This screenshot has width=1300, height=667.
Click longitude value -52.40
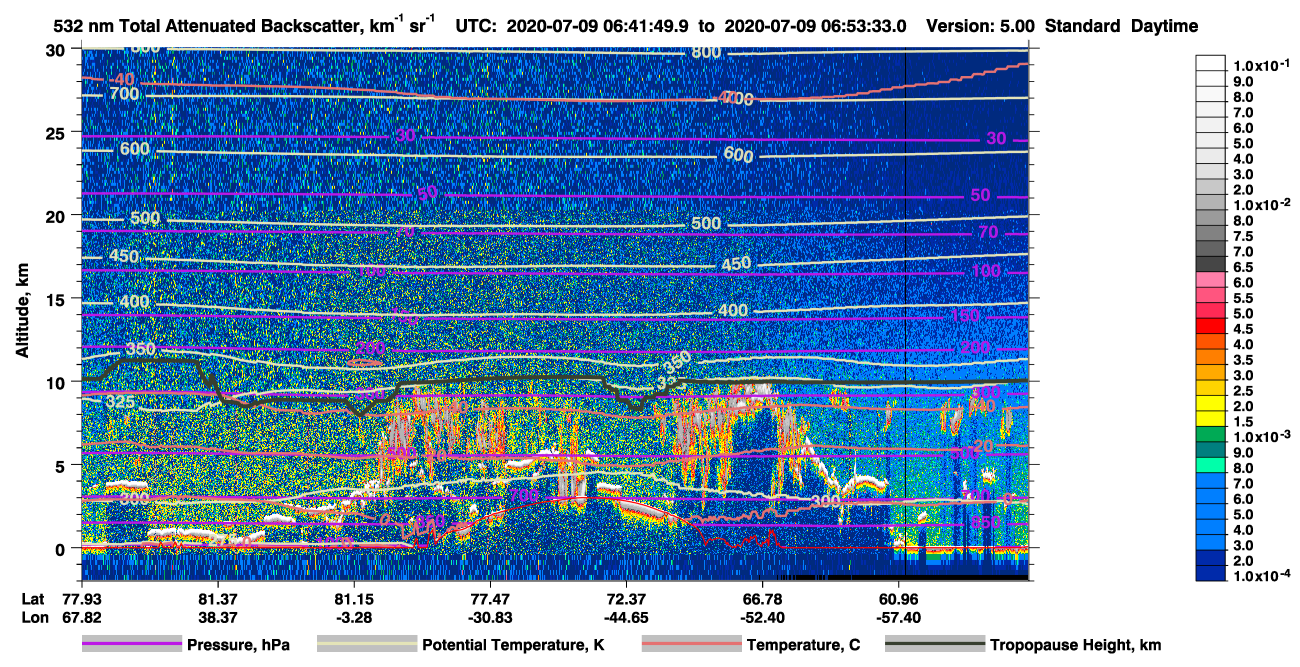[762, 618]
